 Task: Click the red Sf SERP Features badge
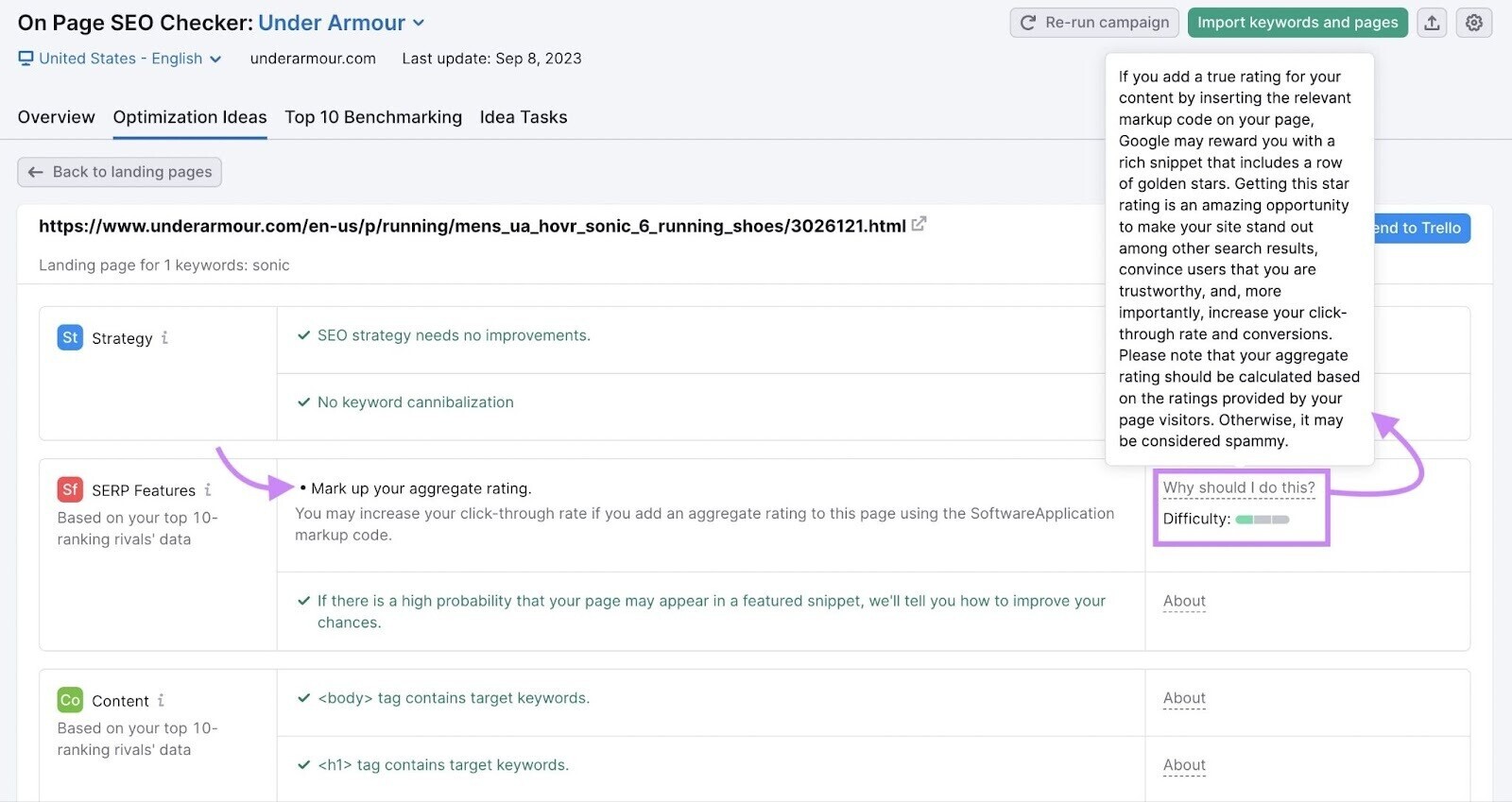click(x=70, y=489)
